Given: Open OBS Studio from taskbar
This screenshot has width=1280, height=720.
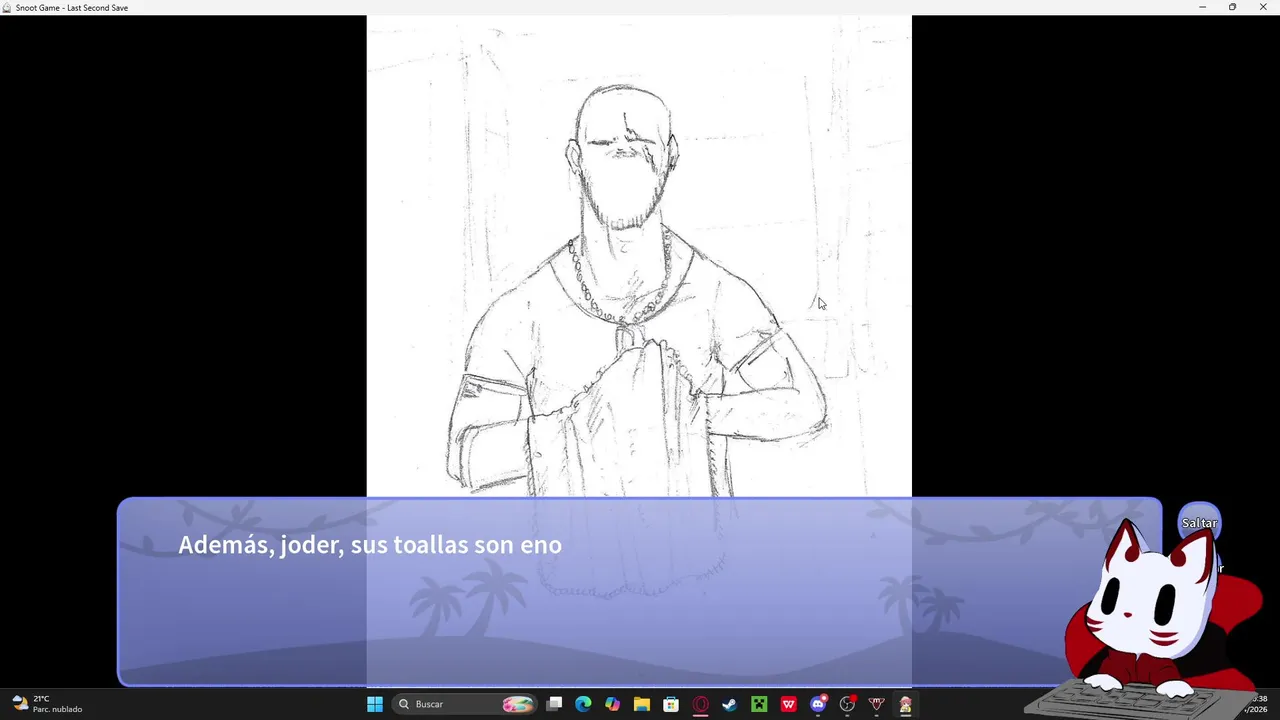Looking at the screenshot, I should (847, 704).
